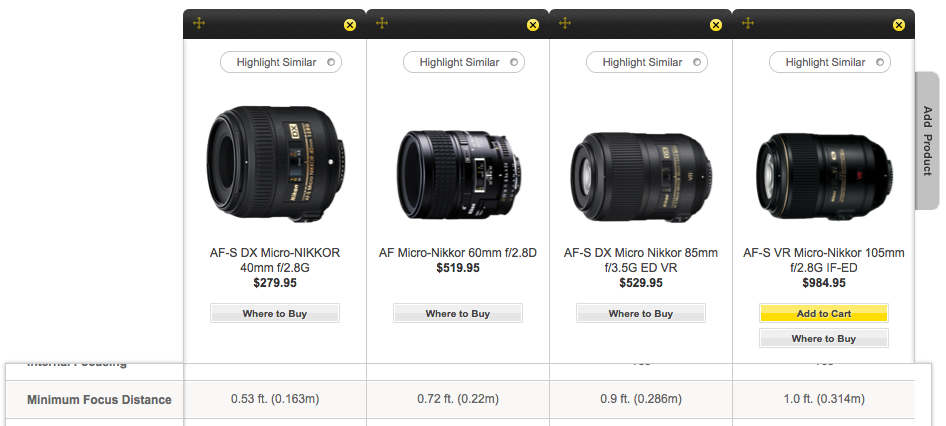Image resolution: width=946 pixels, height=426 pixels.
Task: Click move handle icon on 85mm lens column
Action: [x=565, y=23]
